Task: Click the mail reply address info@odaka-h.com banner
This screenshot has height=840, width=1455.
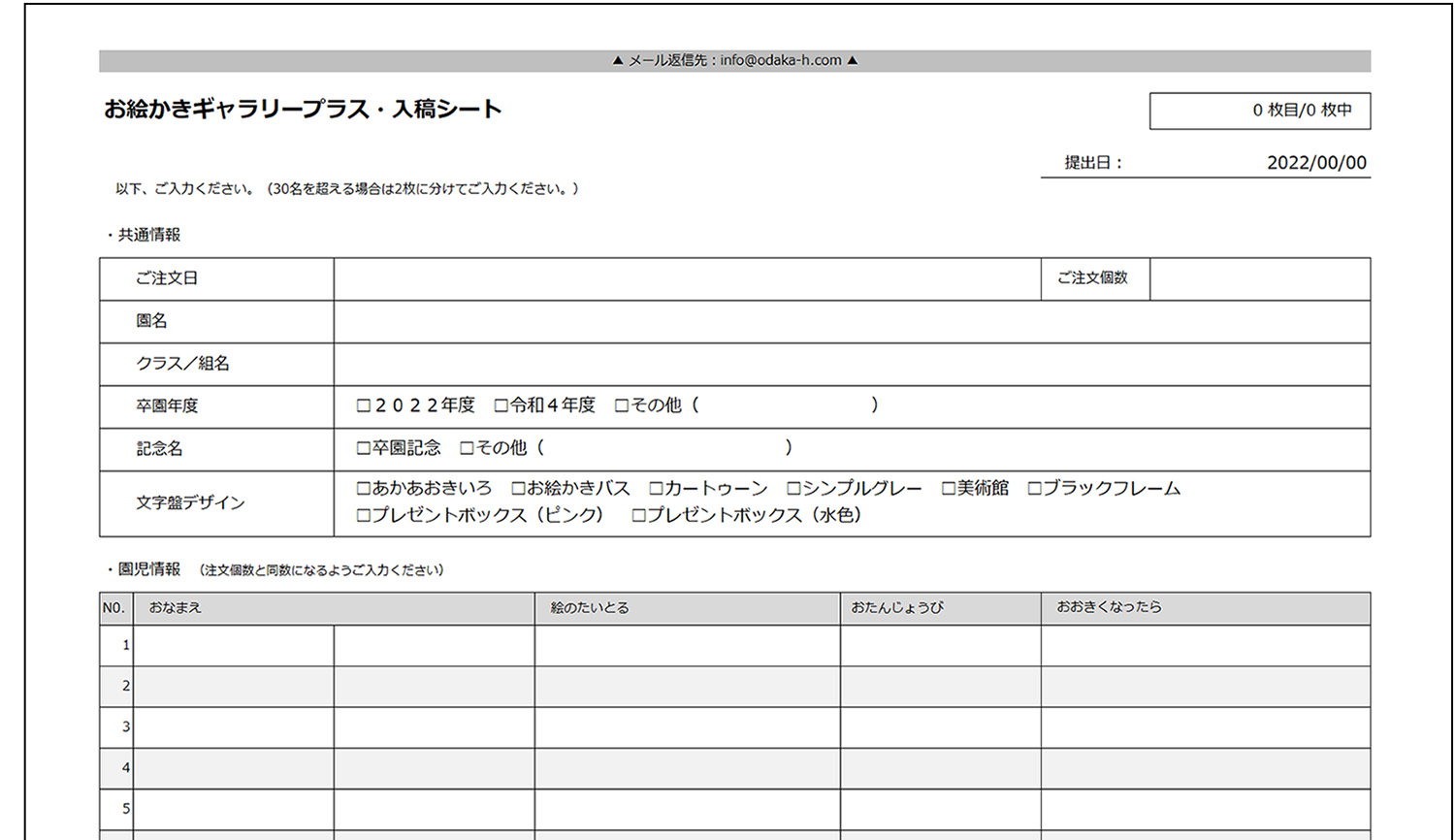Action: [735, 60]
